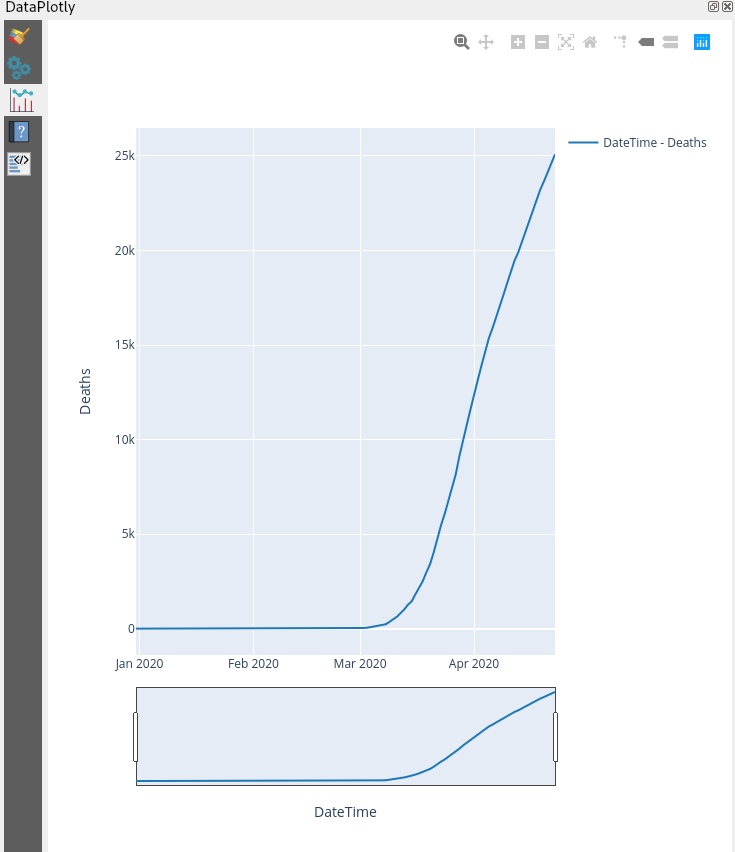Zoom out using the minus icon
This screenshot has width=735, height=852.
coord(542,42)
